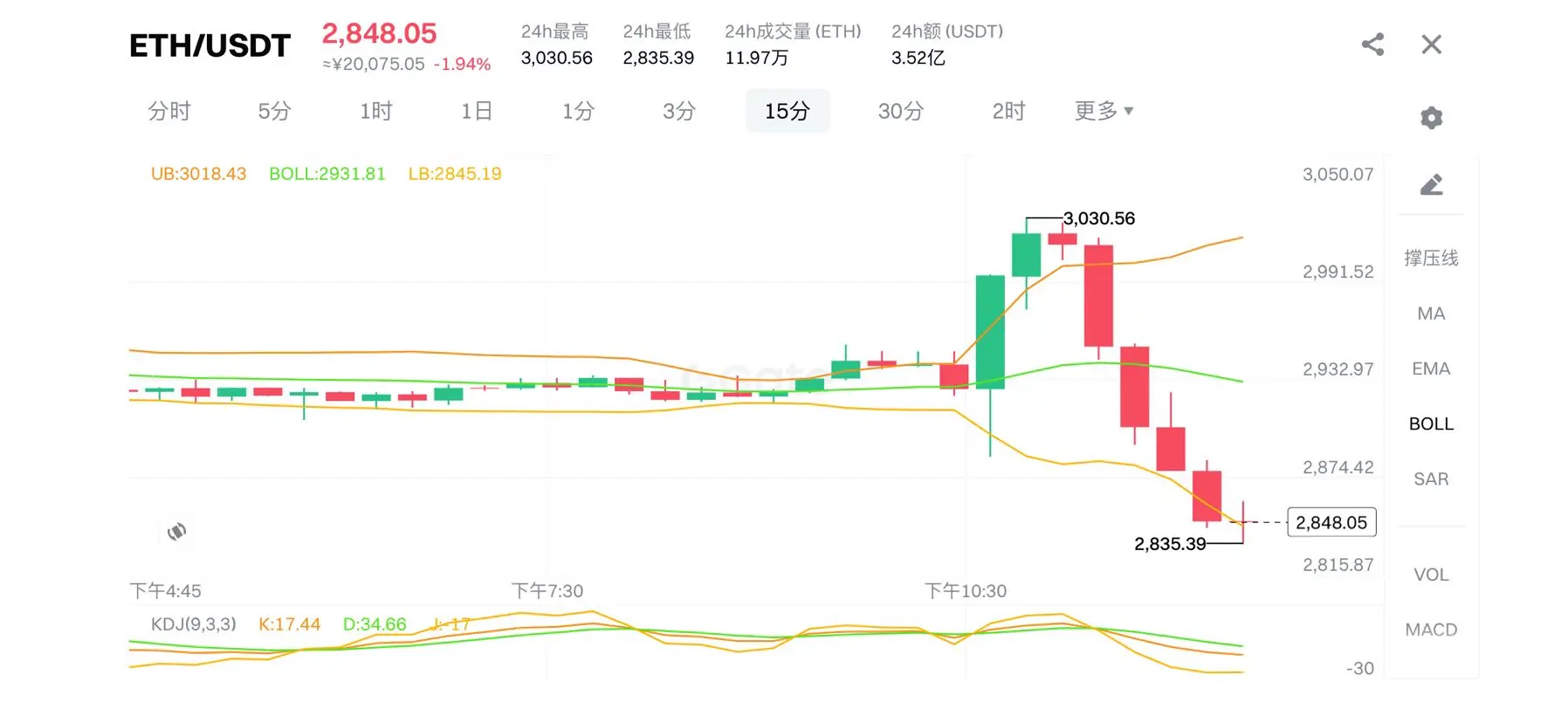Image resolution: width=1568 pixels, height=723 pixels.
Task: Select the 15分 timeframe tab
Action: 787,111
